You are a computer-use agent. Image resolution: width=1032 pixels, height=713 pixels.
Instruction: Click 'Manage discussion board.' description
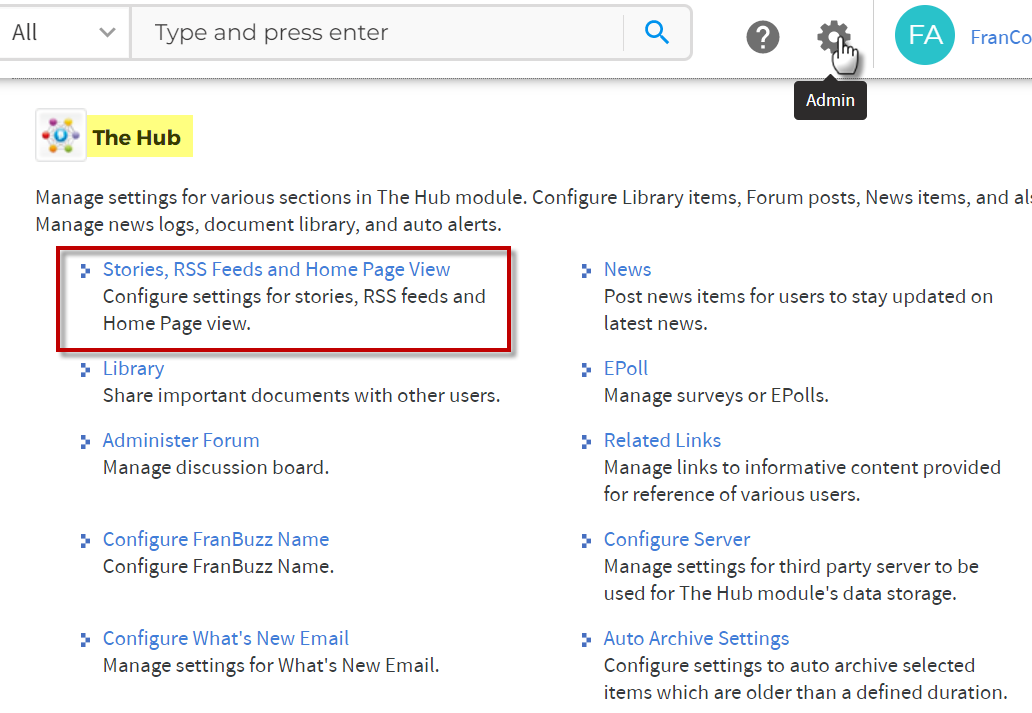216,467
